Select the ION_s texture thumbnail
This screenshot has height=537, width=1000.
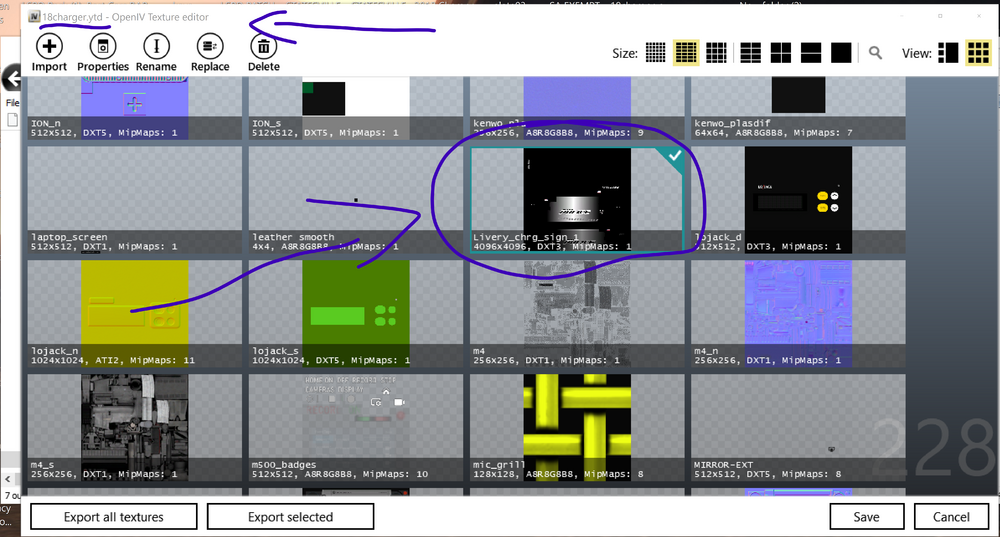(356, 107)
